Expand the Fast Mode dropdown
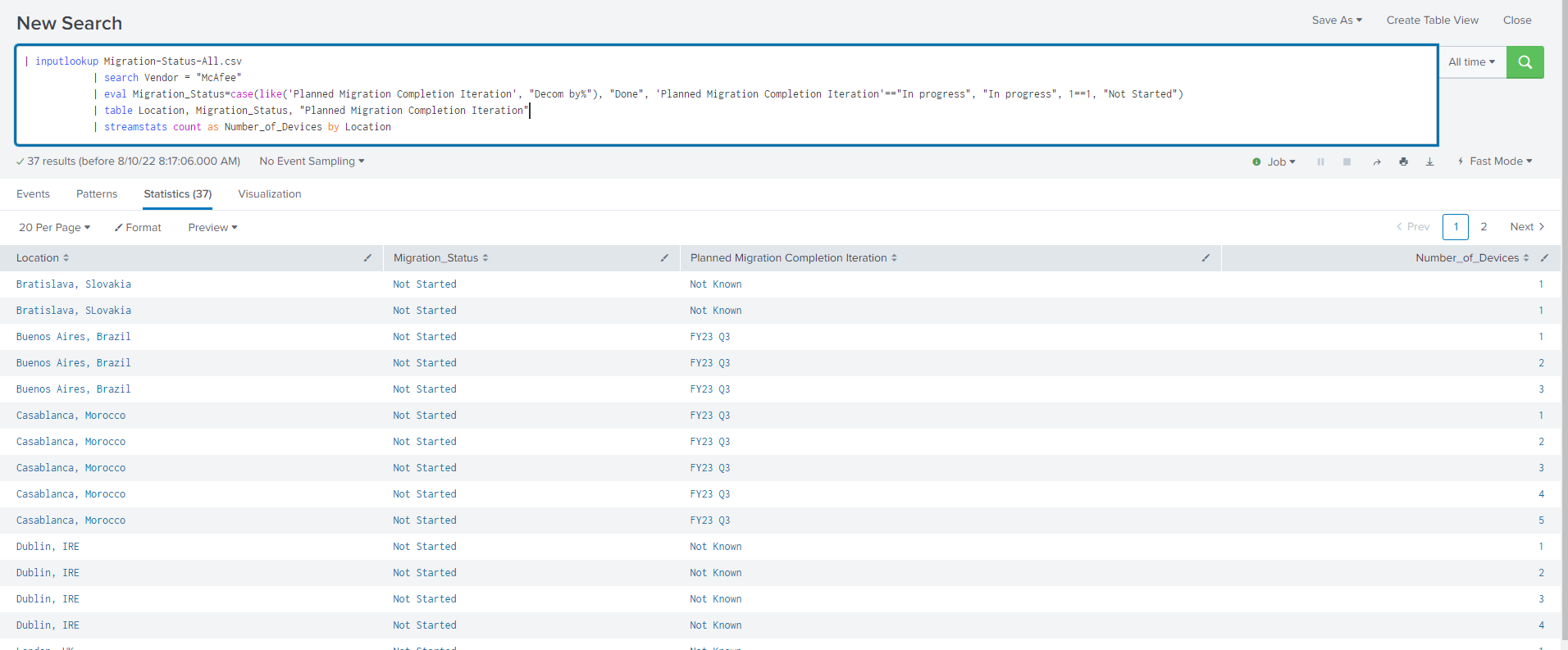The height and width of the screenshot is (650, 1568). click(x=1495, y=161)
